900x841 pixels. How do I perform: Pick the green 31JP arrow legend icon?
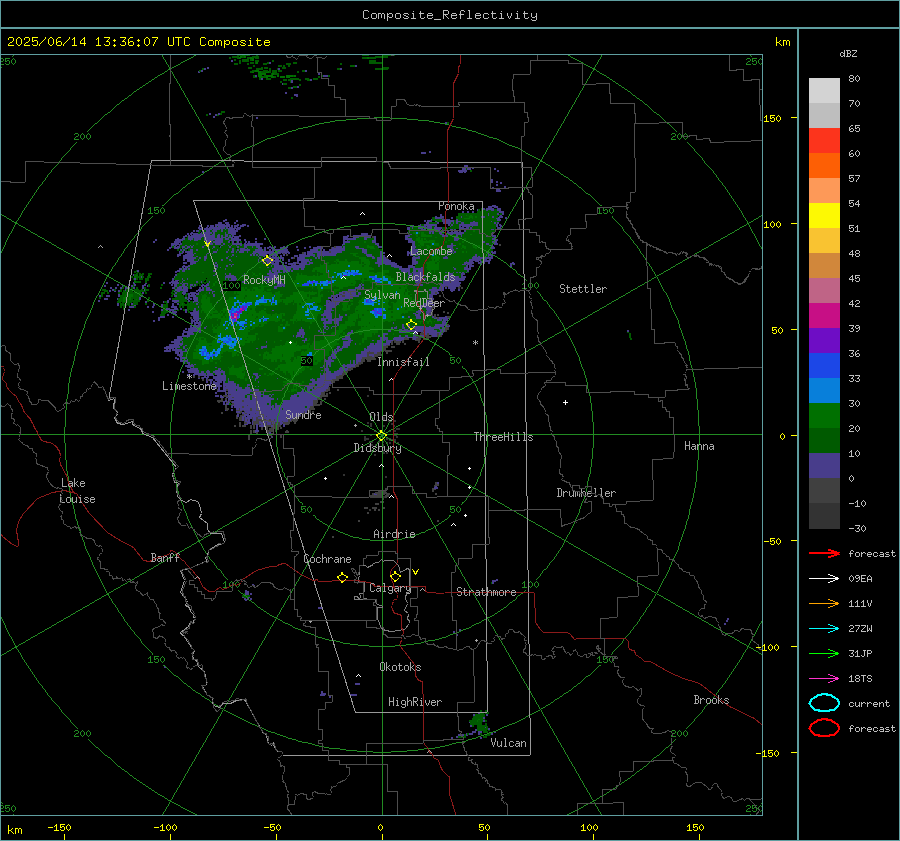pos(824,653)
